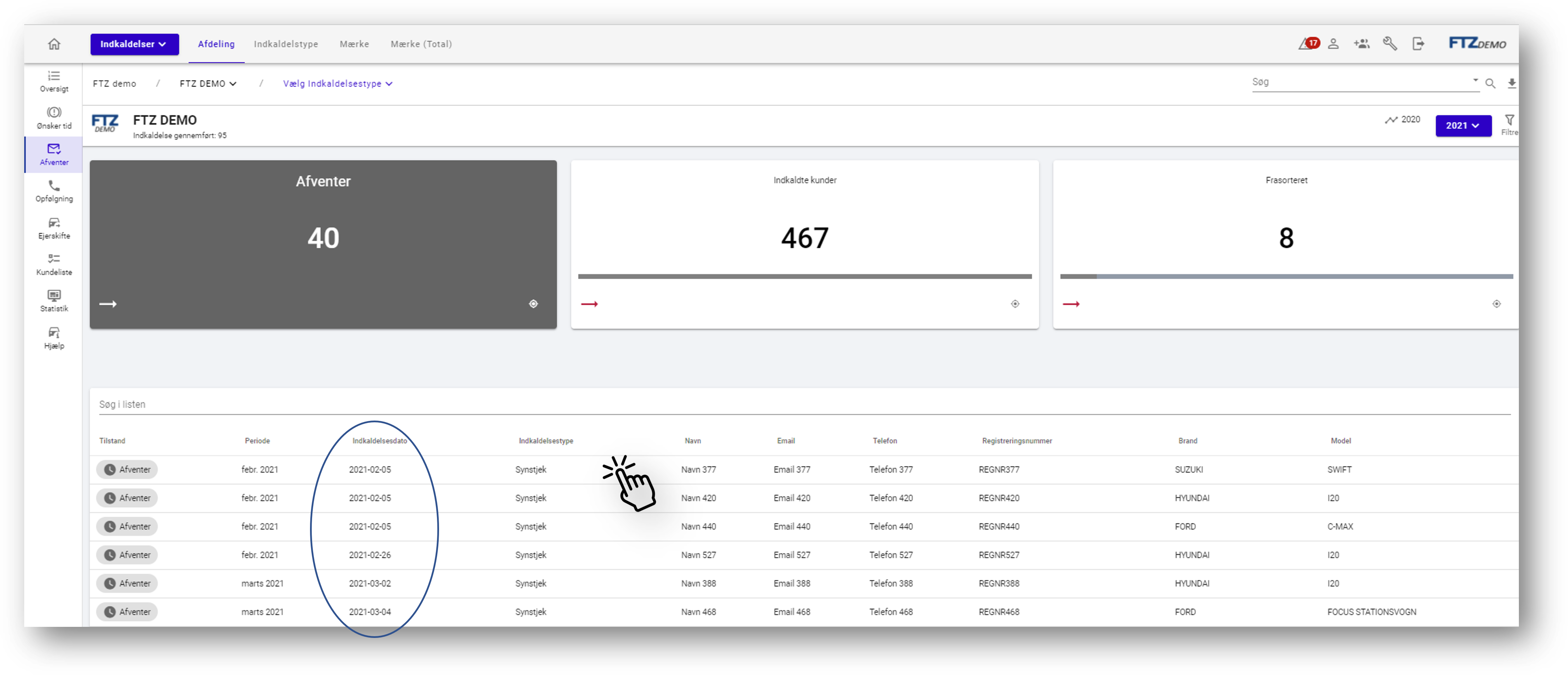1568x676 pixels.
Task: Open Kundeliste in the sidebar
Action: point(54,265)
